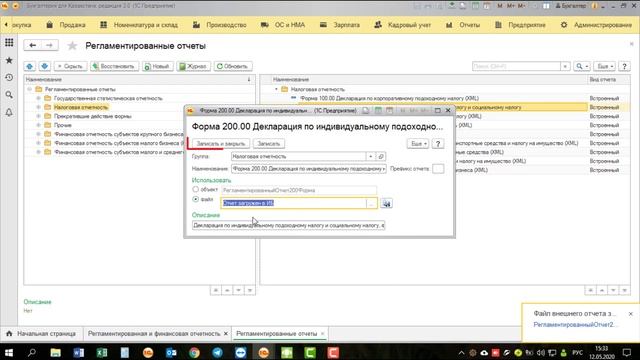The image size is (640, 360).
Task: Open Администрирование section
Action: pos(596,25)
